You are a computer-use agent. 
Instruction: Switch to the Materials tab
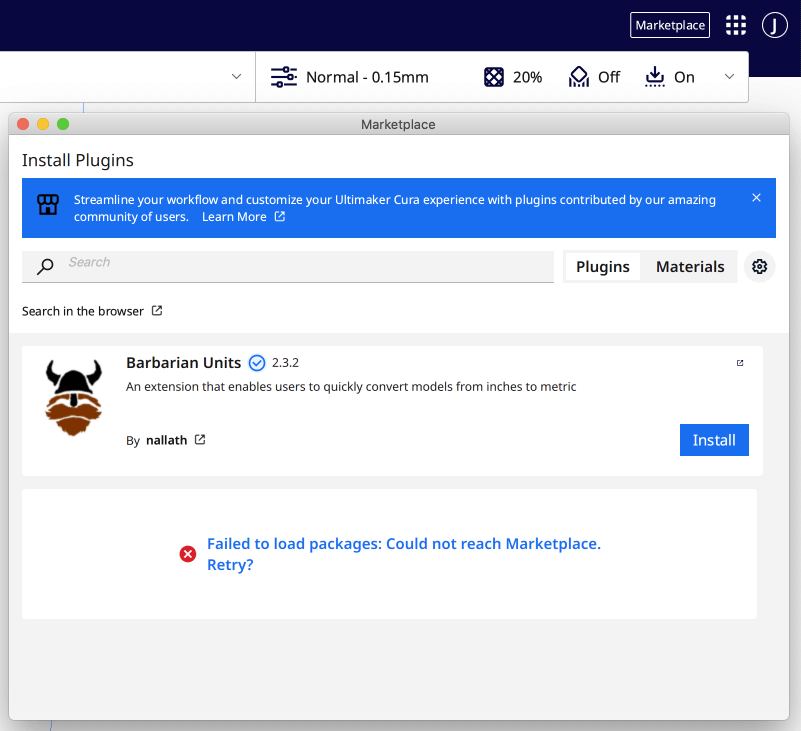pyautogui.click(x=690, y=266)
